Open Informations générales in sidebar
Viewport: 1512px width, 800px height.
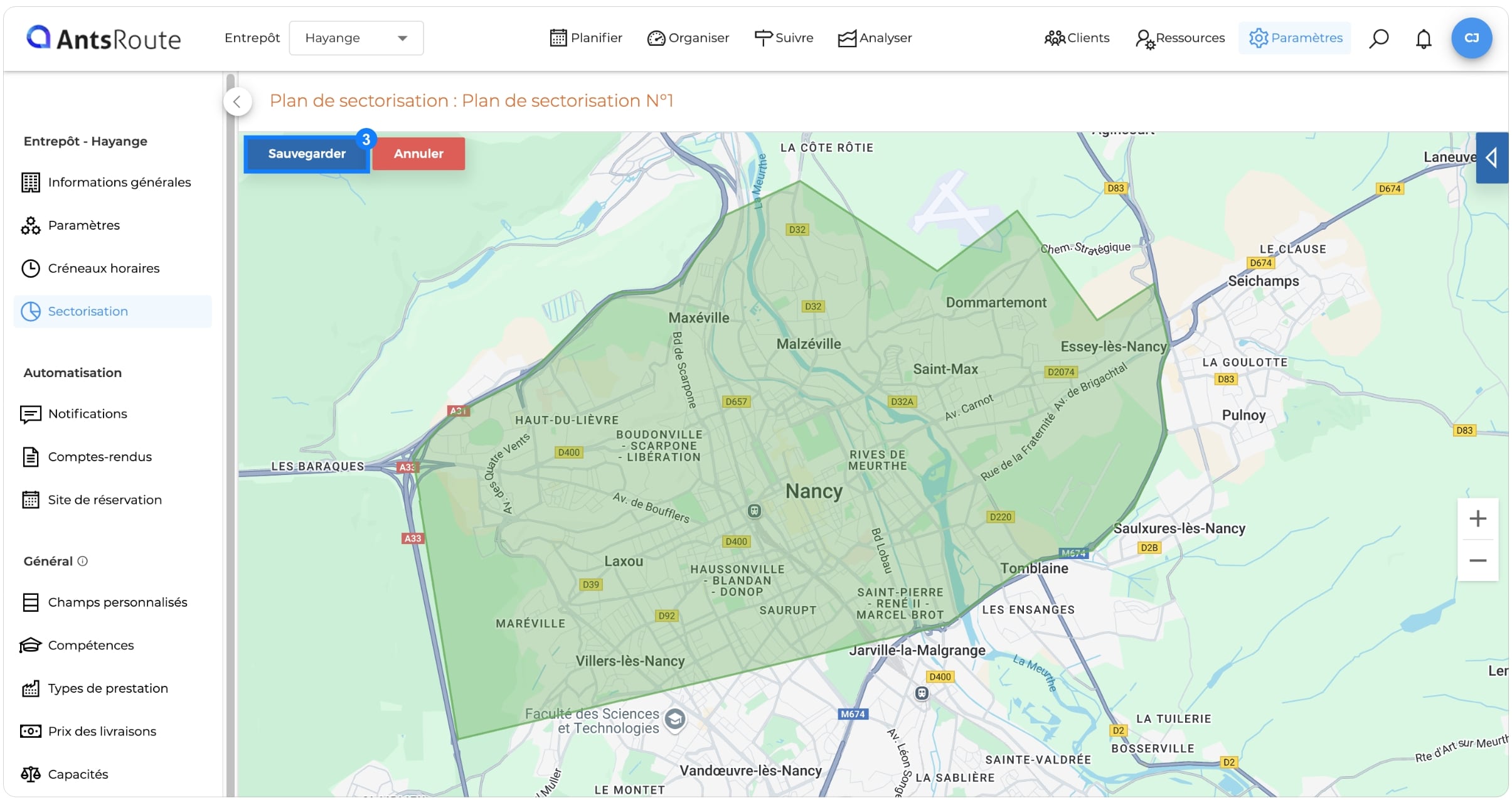[x=112, y=183]
